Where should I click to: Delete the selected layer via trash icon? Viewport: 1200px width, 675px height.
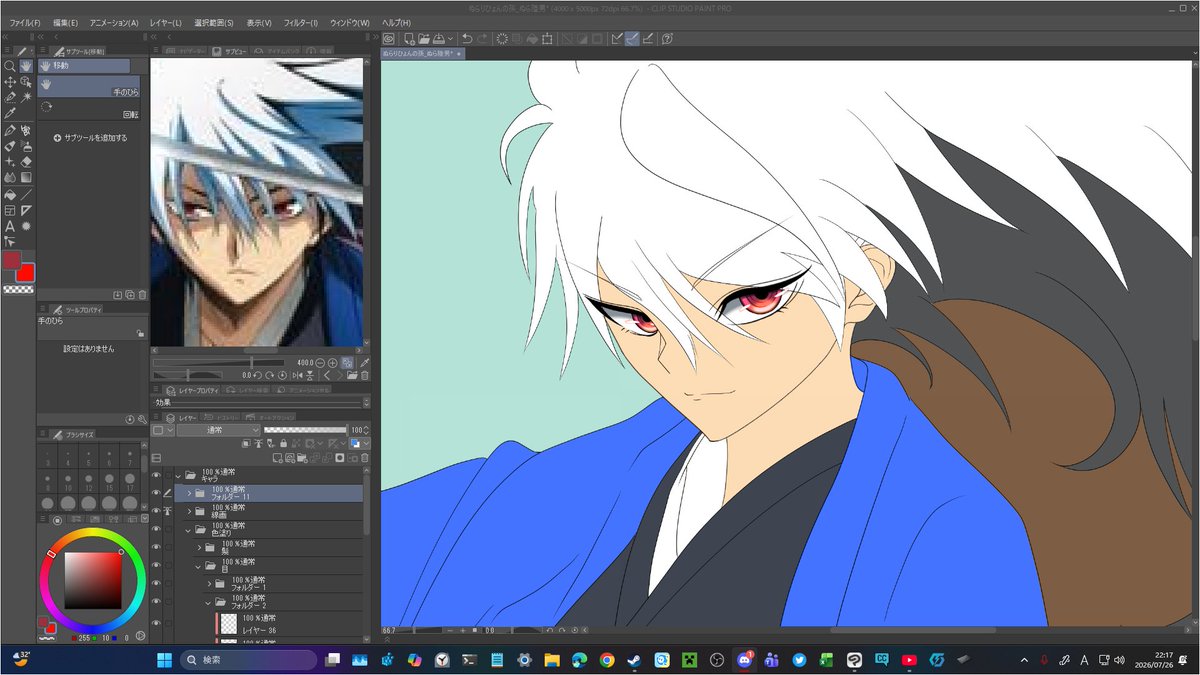pos(365,457)
